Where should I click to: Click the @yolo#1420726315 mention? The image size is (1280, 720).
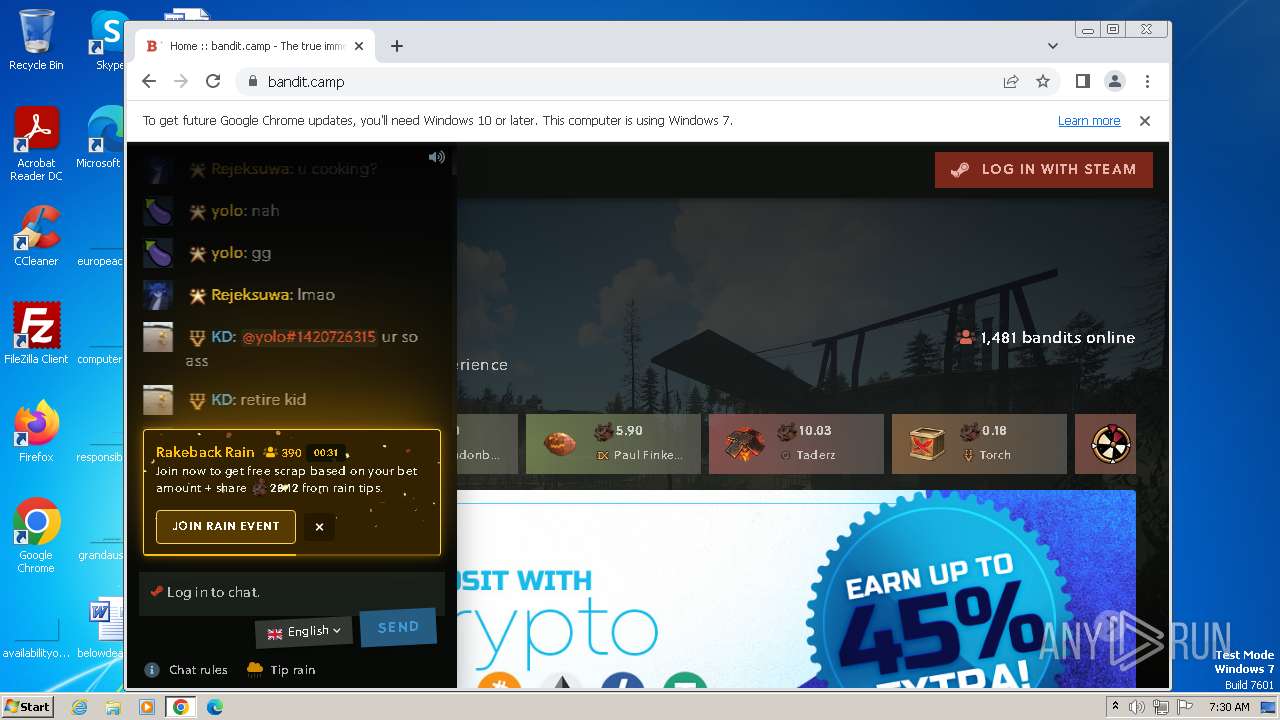coord(309,337)
